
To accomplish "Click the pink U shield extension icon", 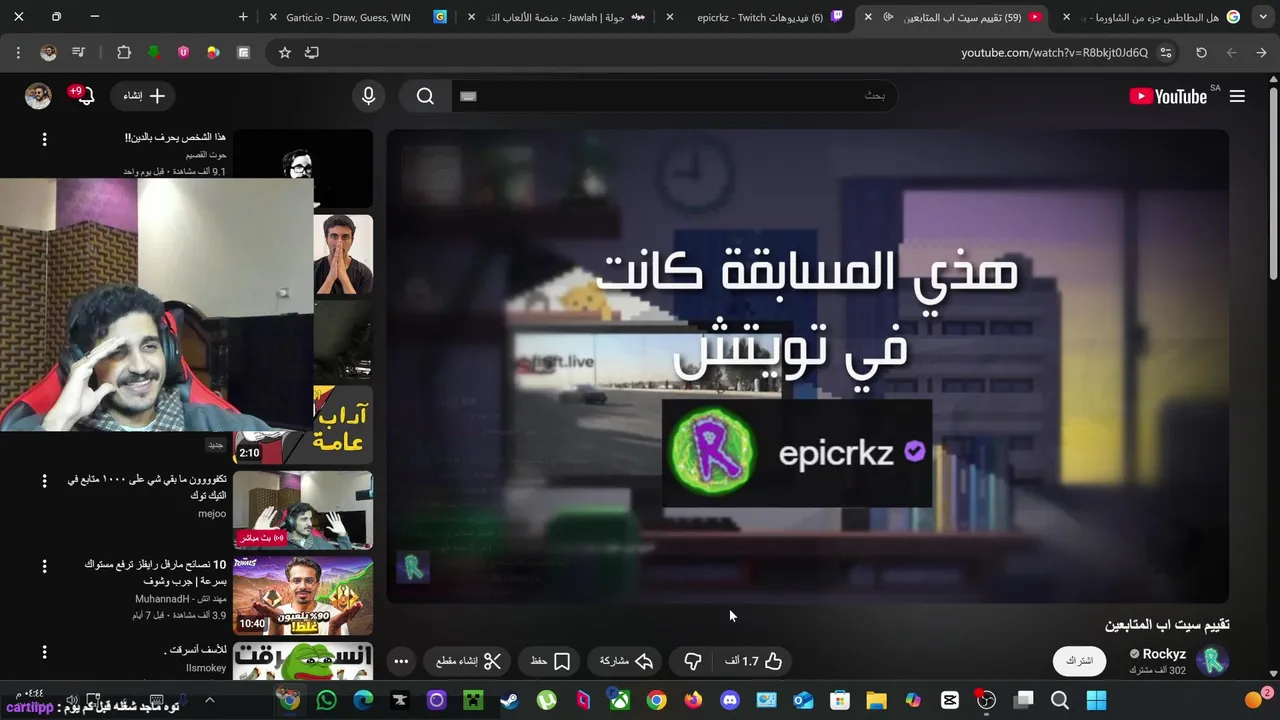I will pos(183,53).
